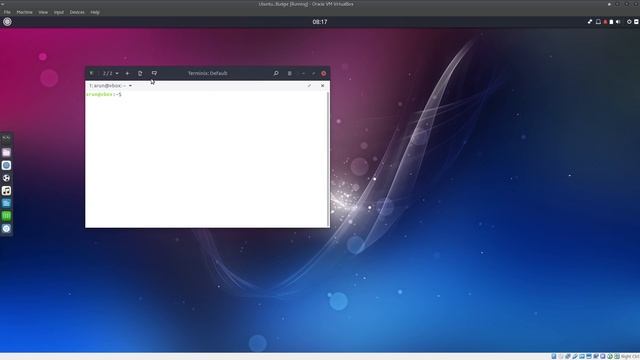This screenshot has width=640, height=360.
Task: Click the battery tray icon
Action: (x=611, y=22)
